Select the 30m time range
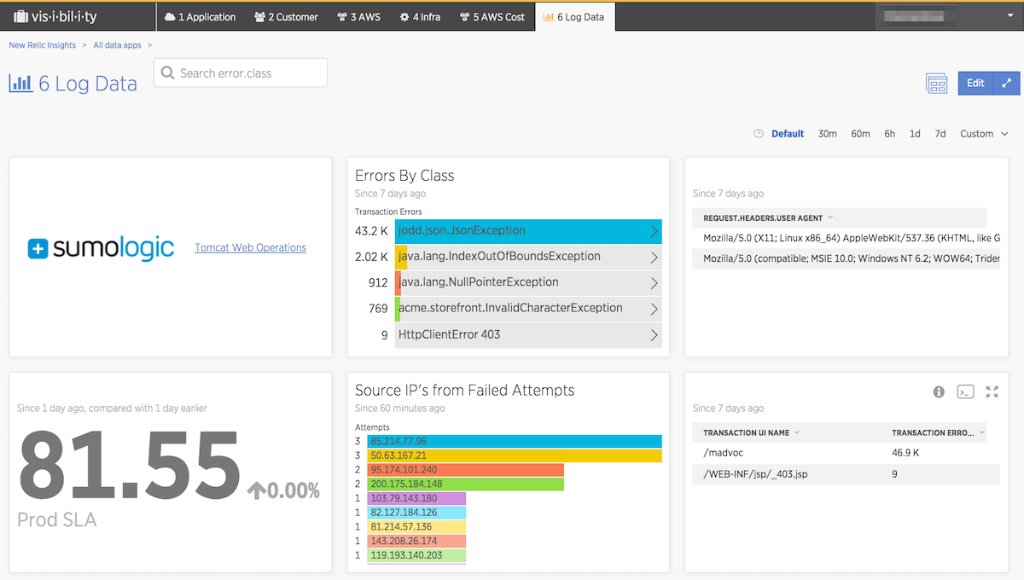The width and height of the screenshot is (1024, 580). (x=827, y=133)
